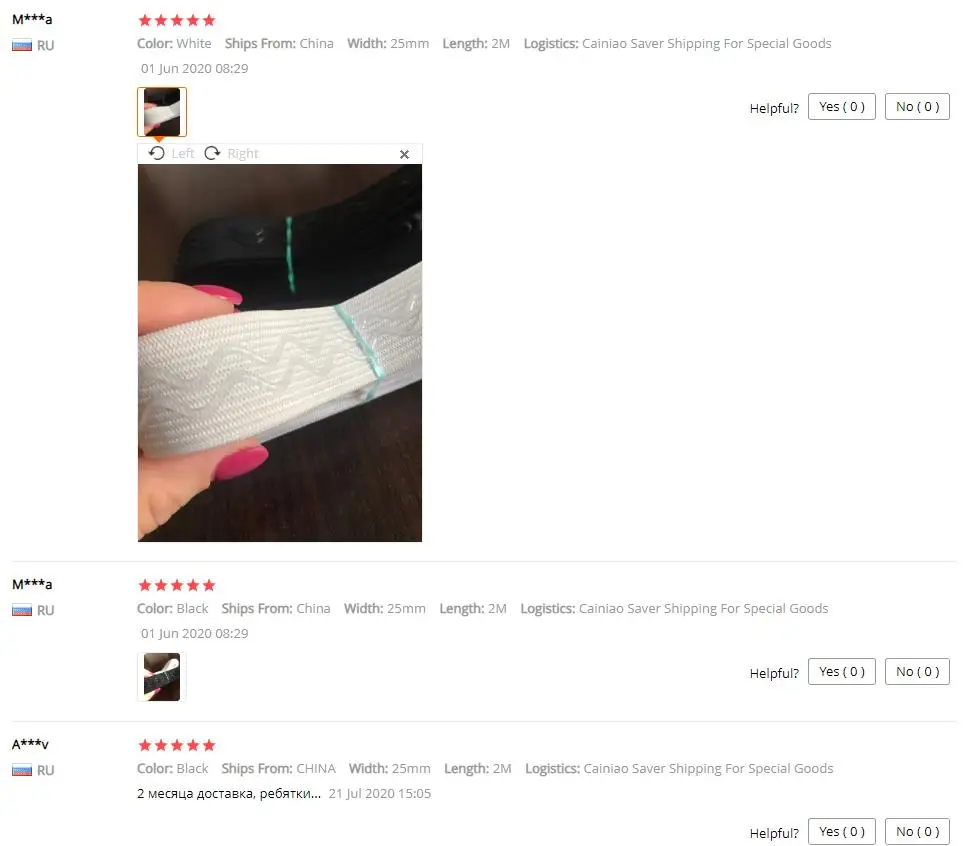This screenshot has height=846, width=966.
Task: Click the star rating of A***v's review
Action: [x=177, y=746]
